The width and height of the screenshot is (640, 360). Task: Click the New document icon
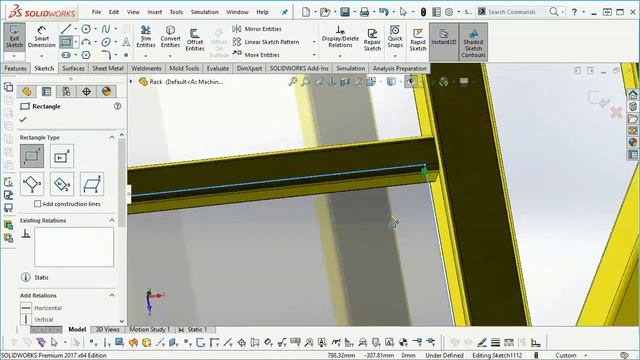point(306,12)
